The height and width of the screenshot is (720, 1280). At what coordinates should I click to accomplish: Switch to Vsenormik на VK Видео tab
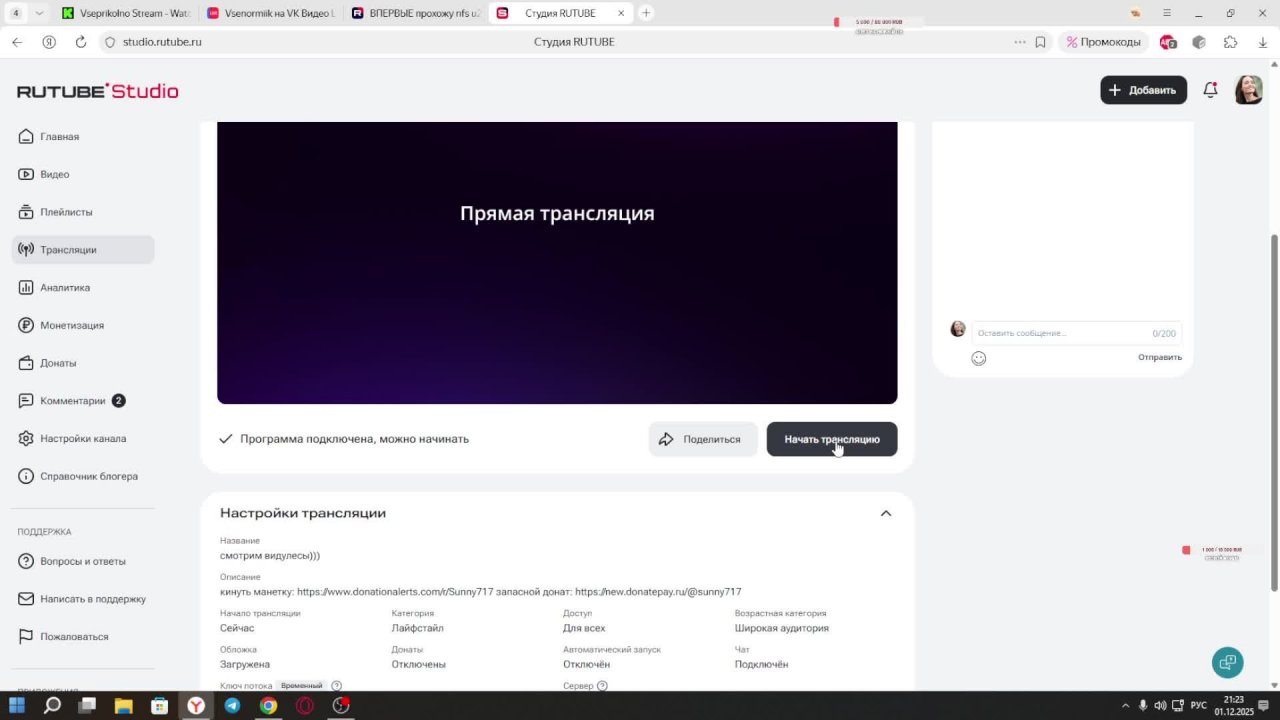[271, 13]
